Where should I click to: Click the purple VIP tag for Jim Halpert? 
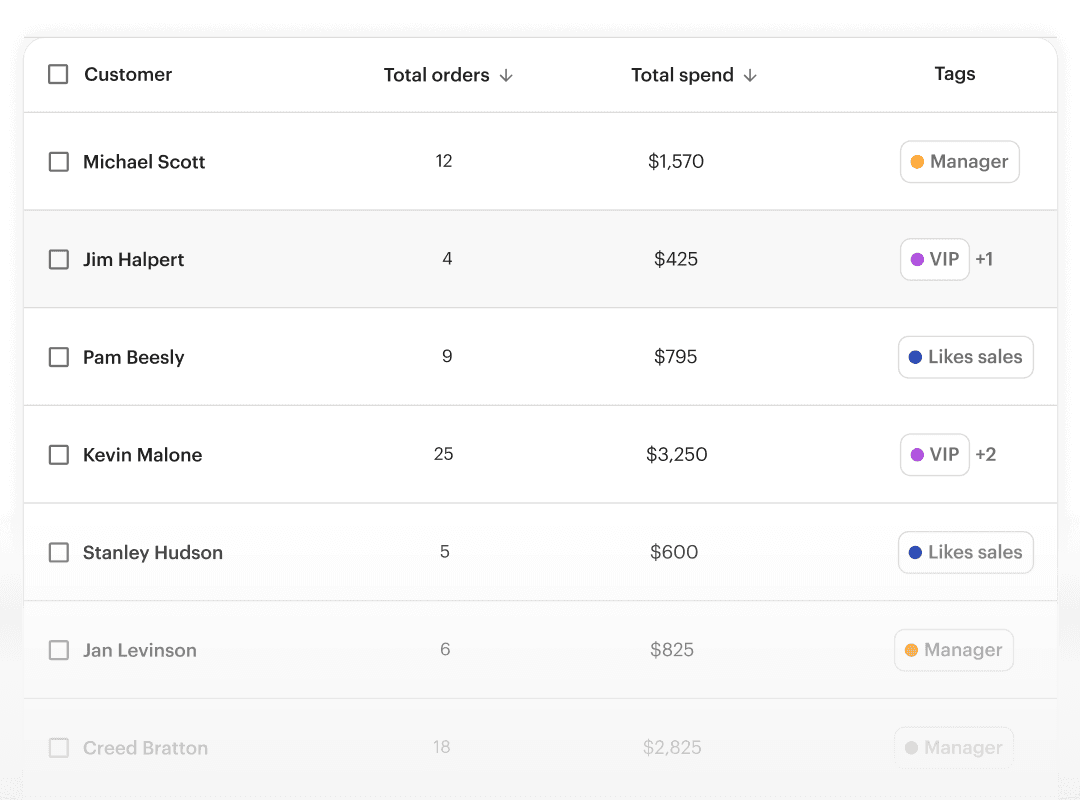[x=935, y=260]
